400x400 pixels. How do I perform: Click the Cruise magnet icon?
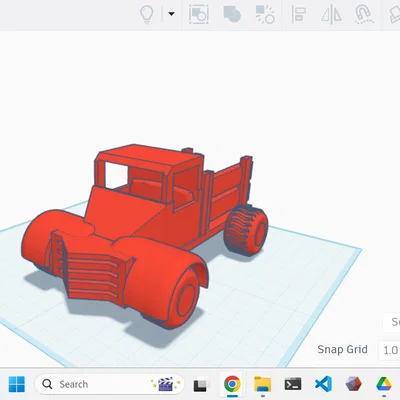pyautogui.click(x=363, y=15)
